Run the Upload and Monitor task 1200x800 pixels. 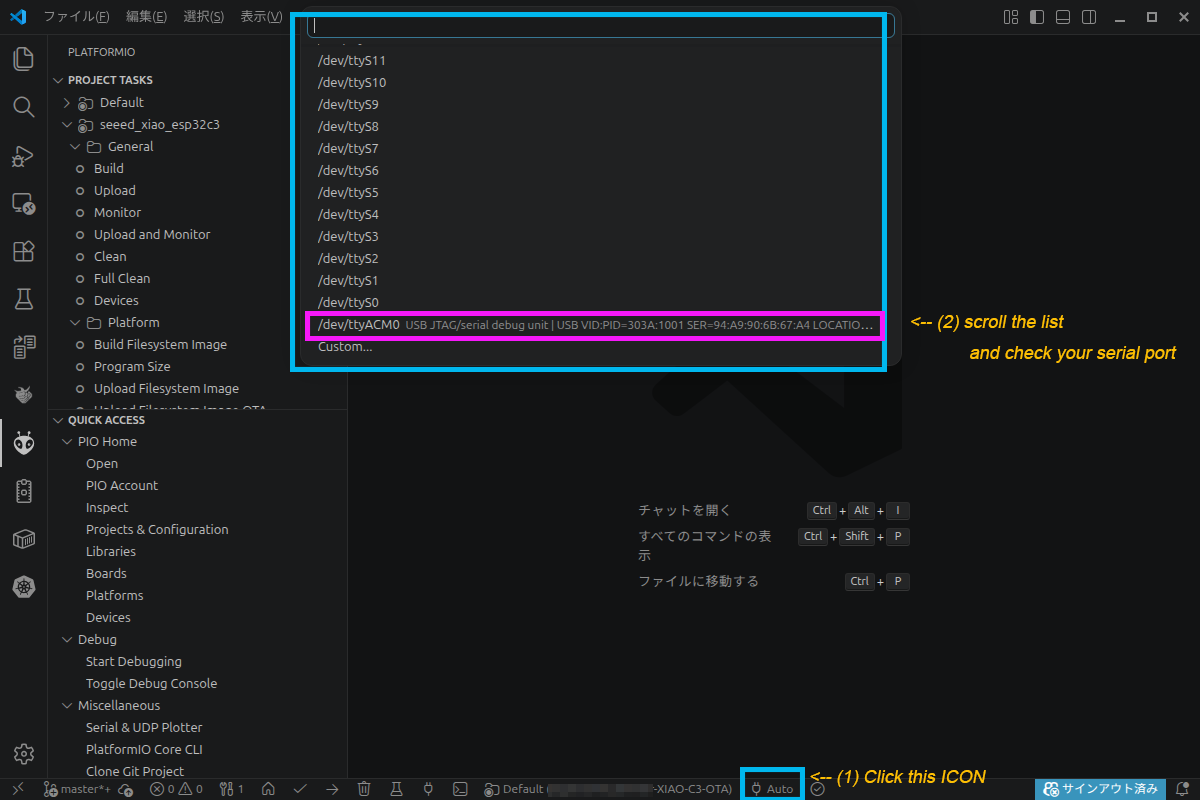click(152, 235)
